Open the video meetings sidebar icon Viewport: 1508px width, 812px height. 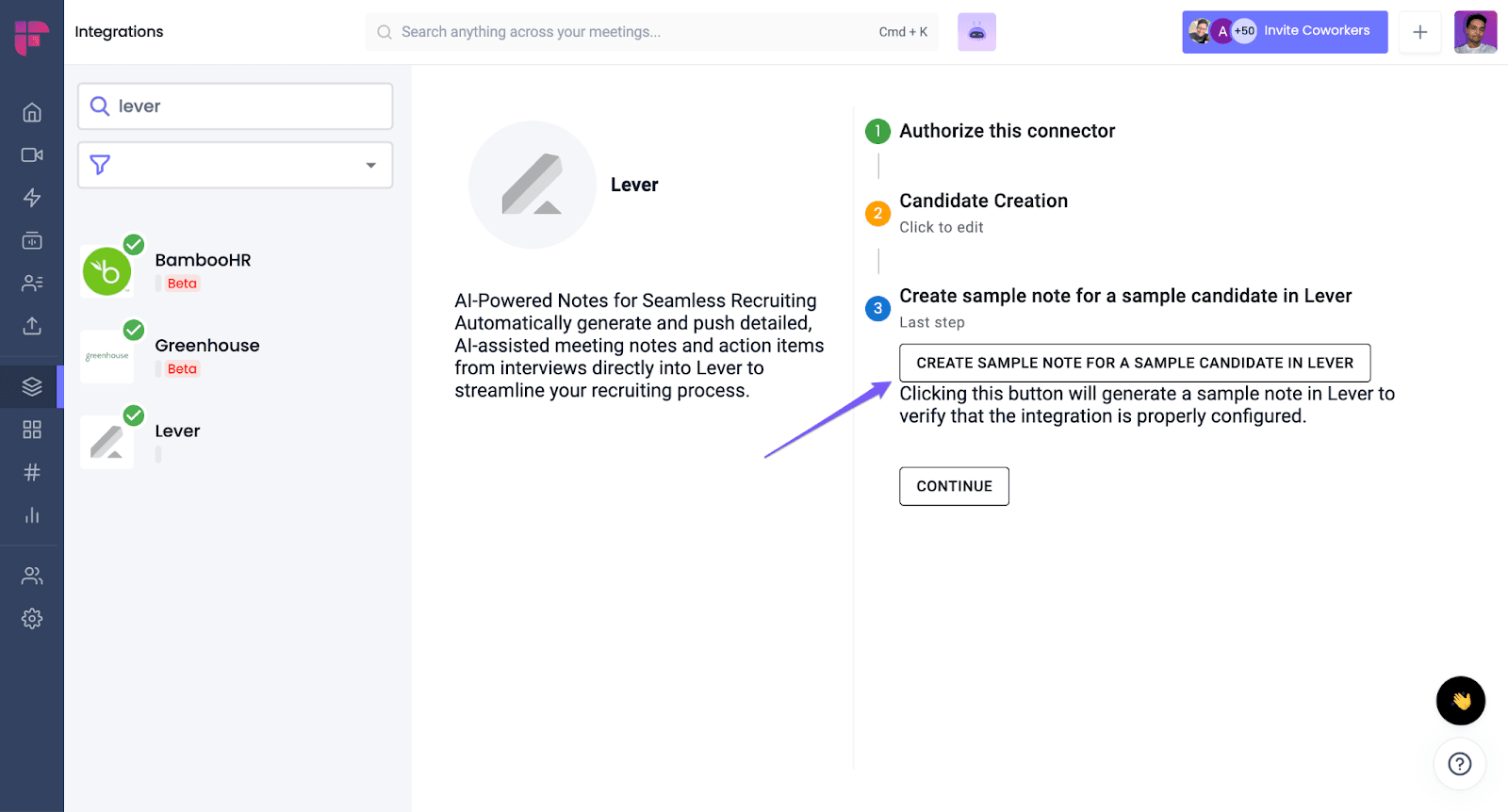(x=32, y=154)
